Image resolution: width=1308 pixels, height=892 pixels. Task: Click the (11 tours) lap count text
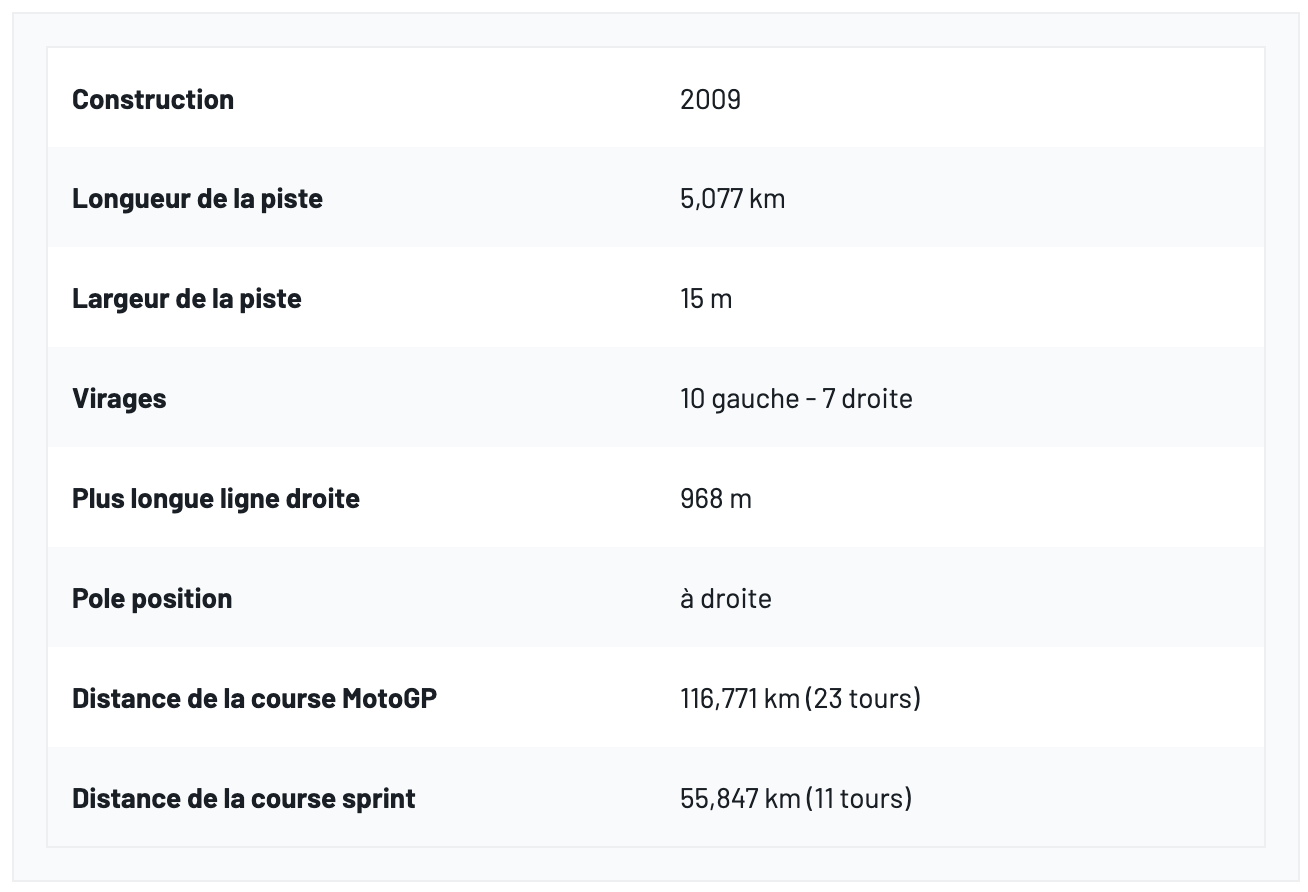tap(858, 798)
